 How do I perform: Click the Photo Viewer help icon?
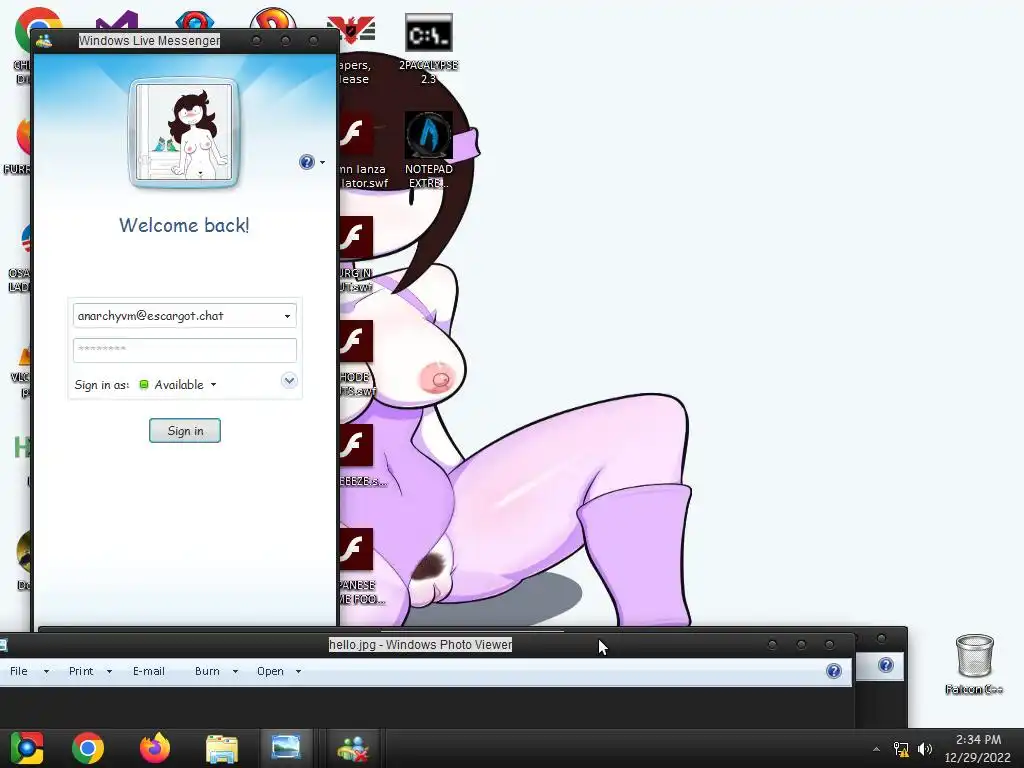click(834, 671)
